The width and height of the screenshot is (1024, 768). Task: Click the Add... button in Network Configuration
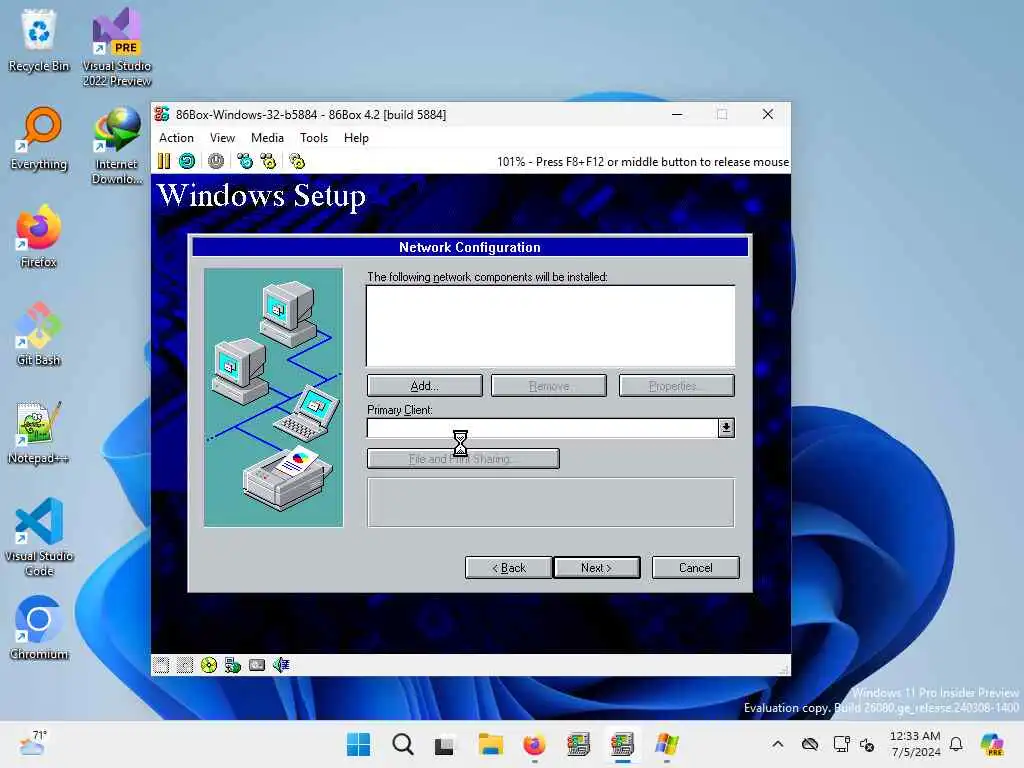[424, 386]
